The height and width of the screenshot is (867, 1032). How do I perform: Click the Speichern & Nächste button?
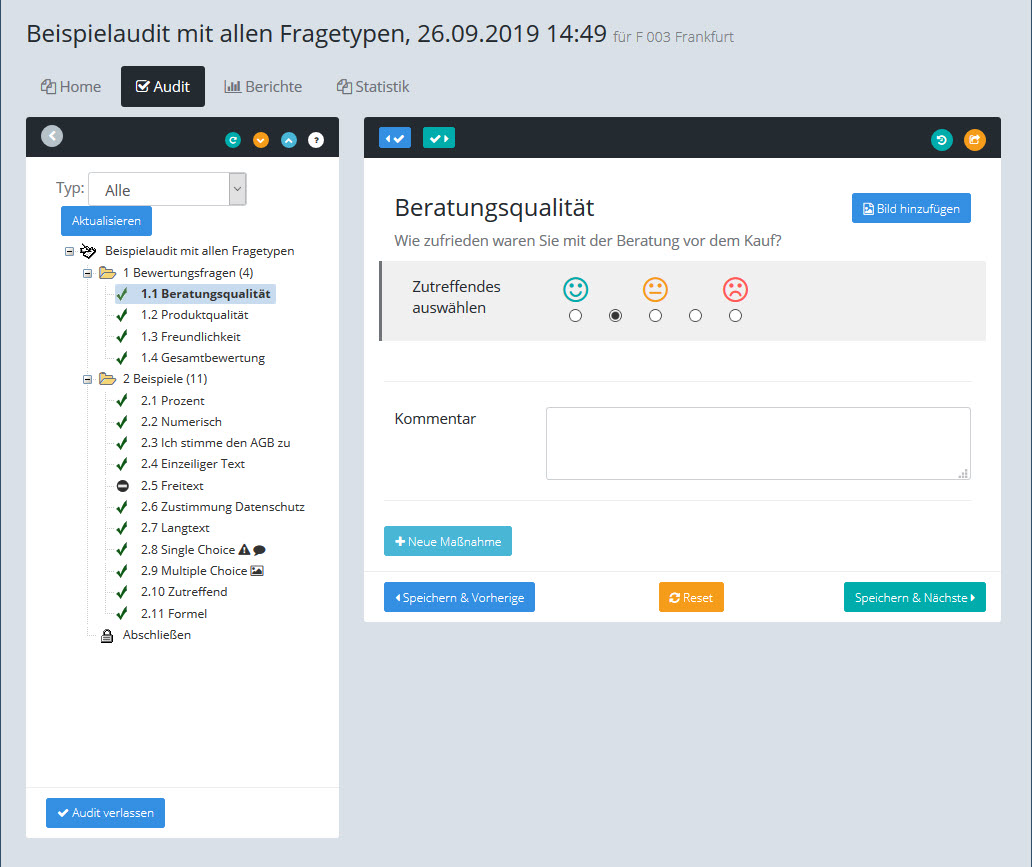(914, 597)
